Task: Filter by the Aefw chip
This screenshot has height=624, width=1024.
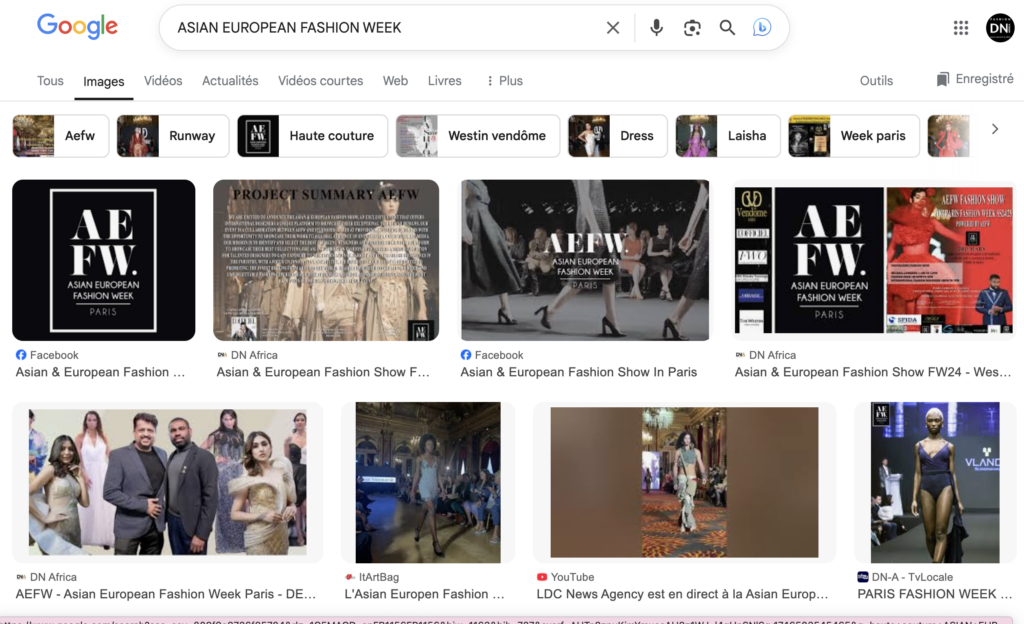Action: pyautogui.click(x=61, y=136)
